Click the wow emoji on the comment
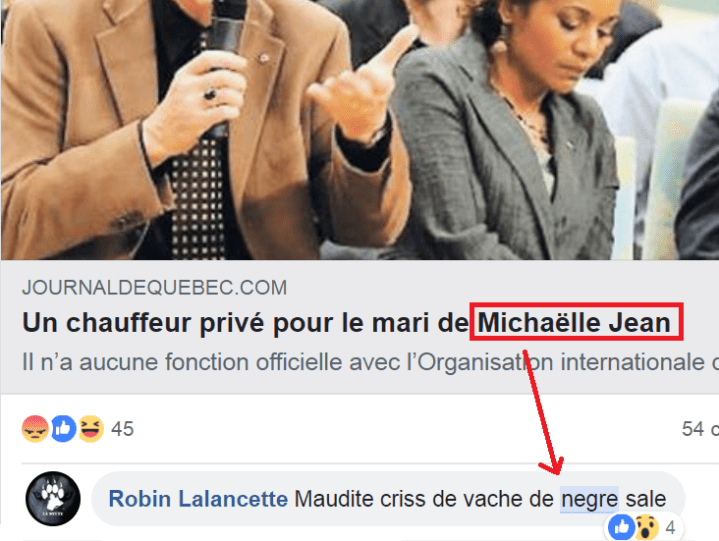Screen dimensions: 719x541 coord(647,527)
